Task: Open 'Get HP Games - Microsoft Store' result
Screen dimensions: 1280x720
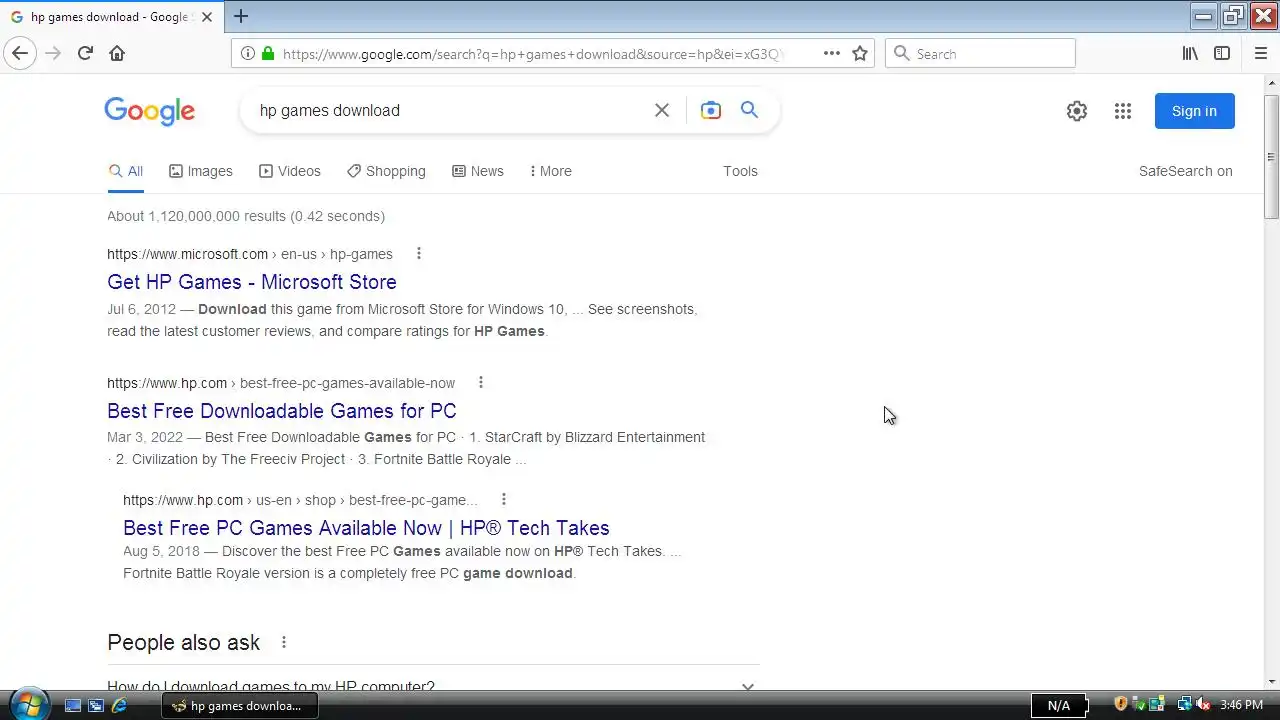Action: coord(252,282)
